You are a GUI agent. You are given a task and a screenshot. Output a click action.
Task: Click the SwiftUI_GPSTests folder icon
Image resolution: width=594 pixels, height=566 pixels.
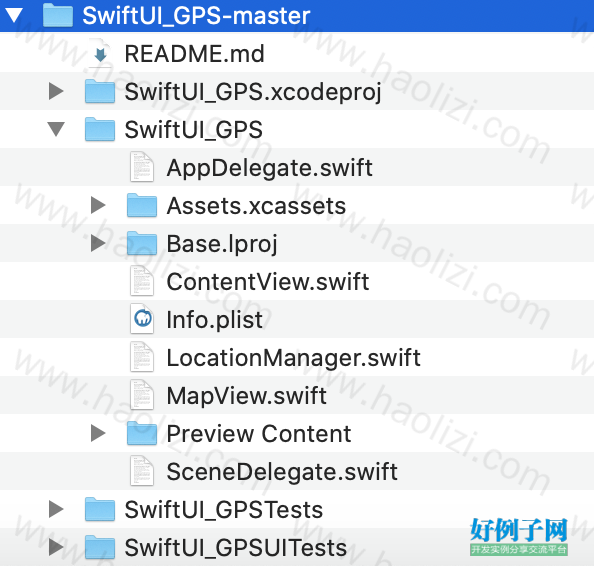(100, 509)
